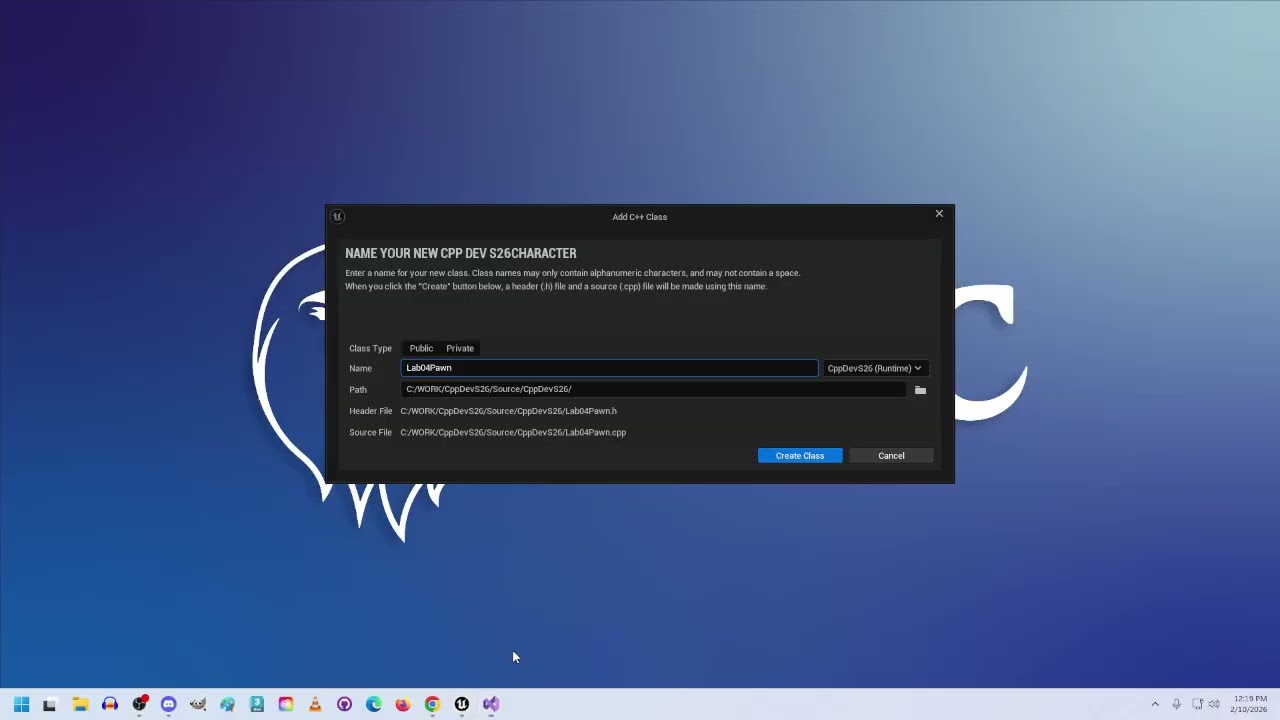
Task: Show hidden system tray icons
Action: coord(1155,704)
